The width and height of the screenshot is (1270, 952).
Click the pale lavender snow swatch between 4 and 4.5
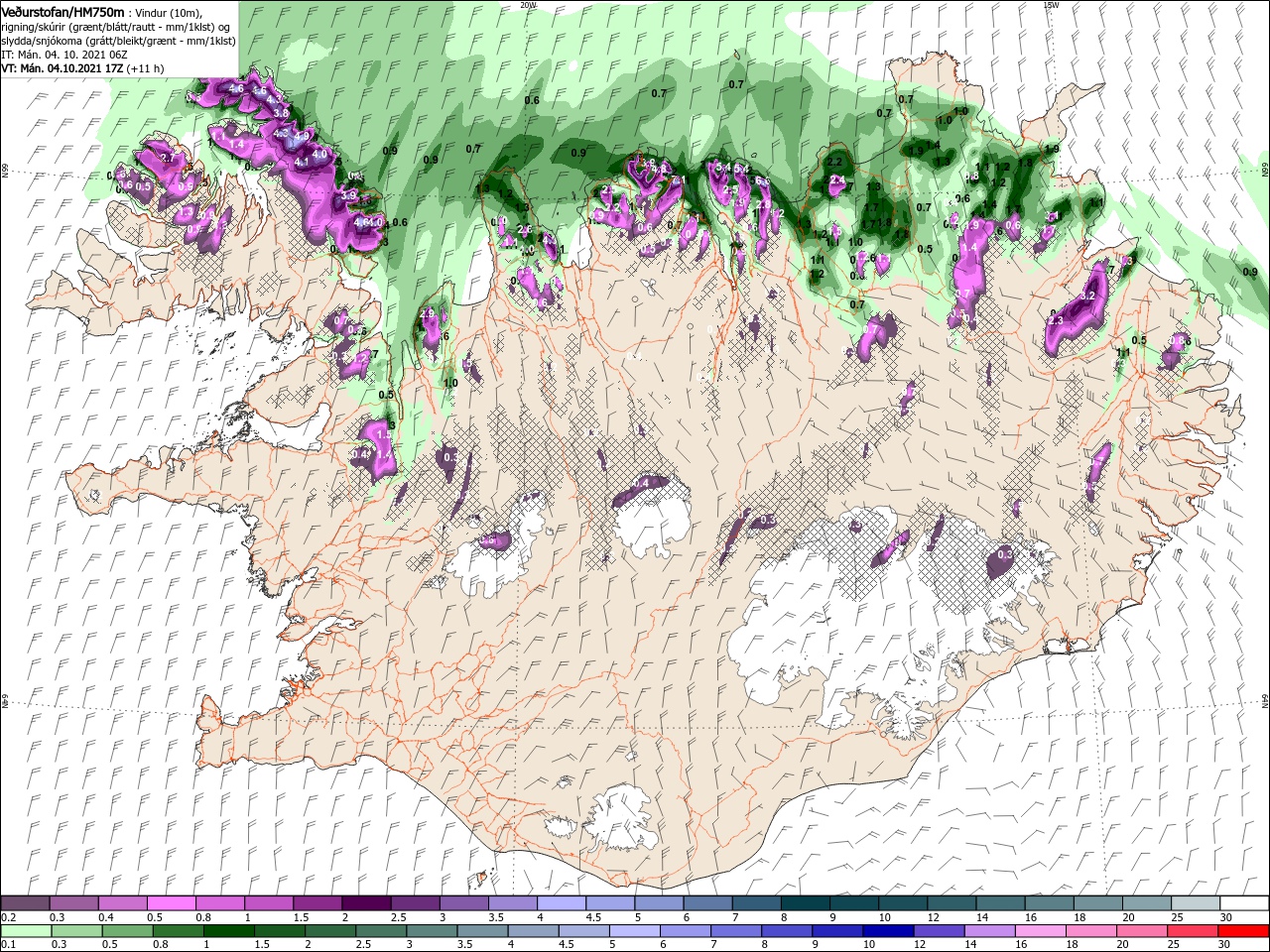coord(561,903)
